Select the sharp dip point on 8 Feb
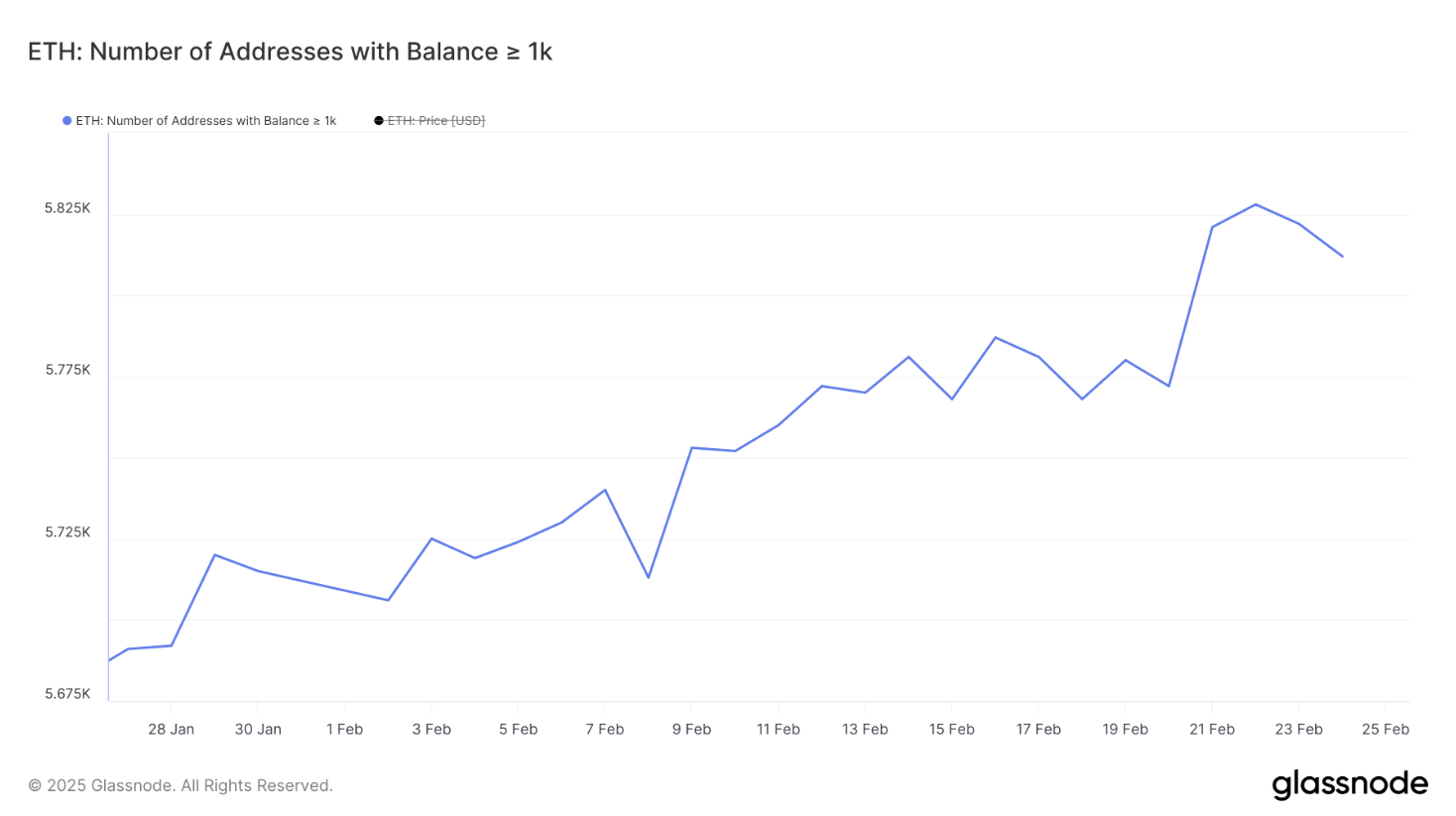 coord(649,577)
